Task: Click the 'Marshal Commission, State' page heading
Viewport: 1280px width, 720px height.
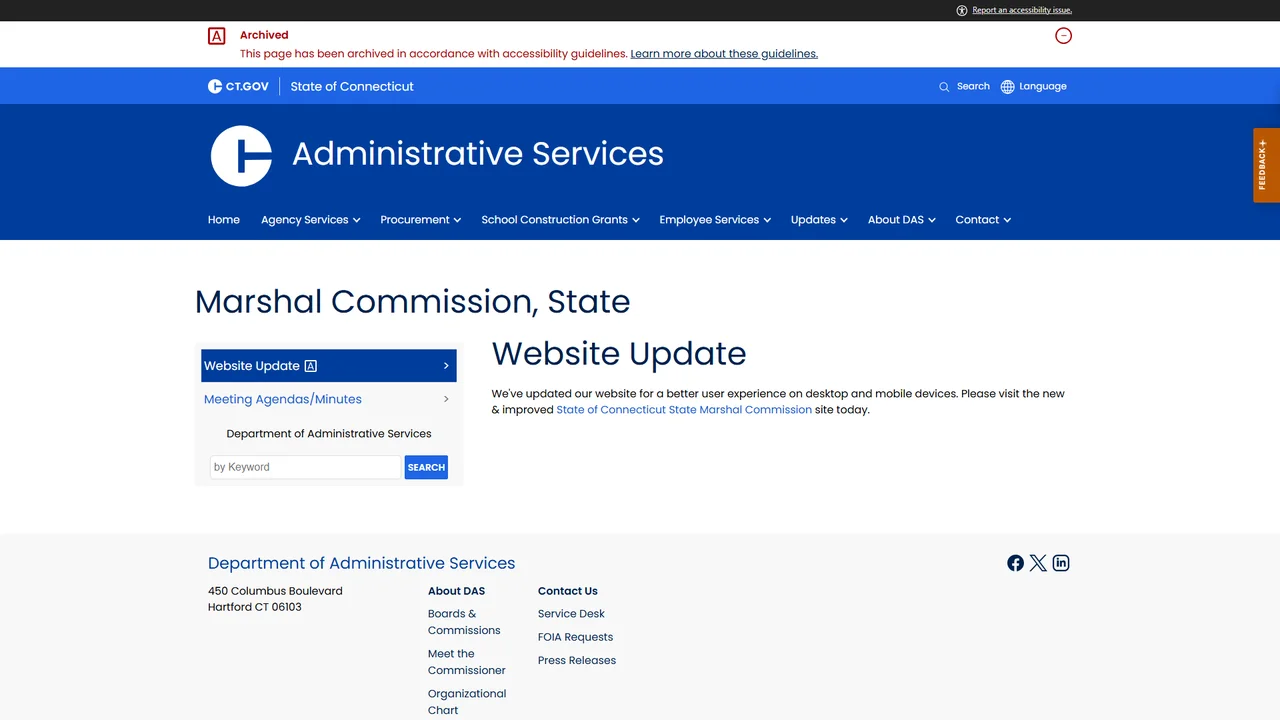Action: (x=412, y=302)
